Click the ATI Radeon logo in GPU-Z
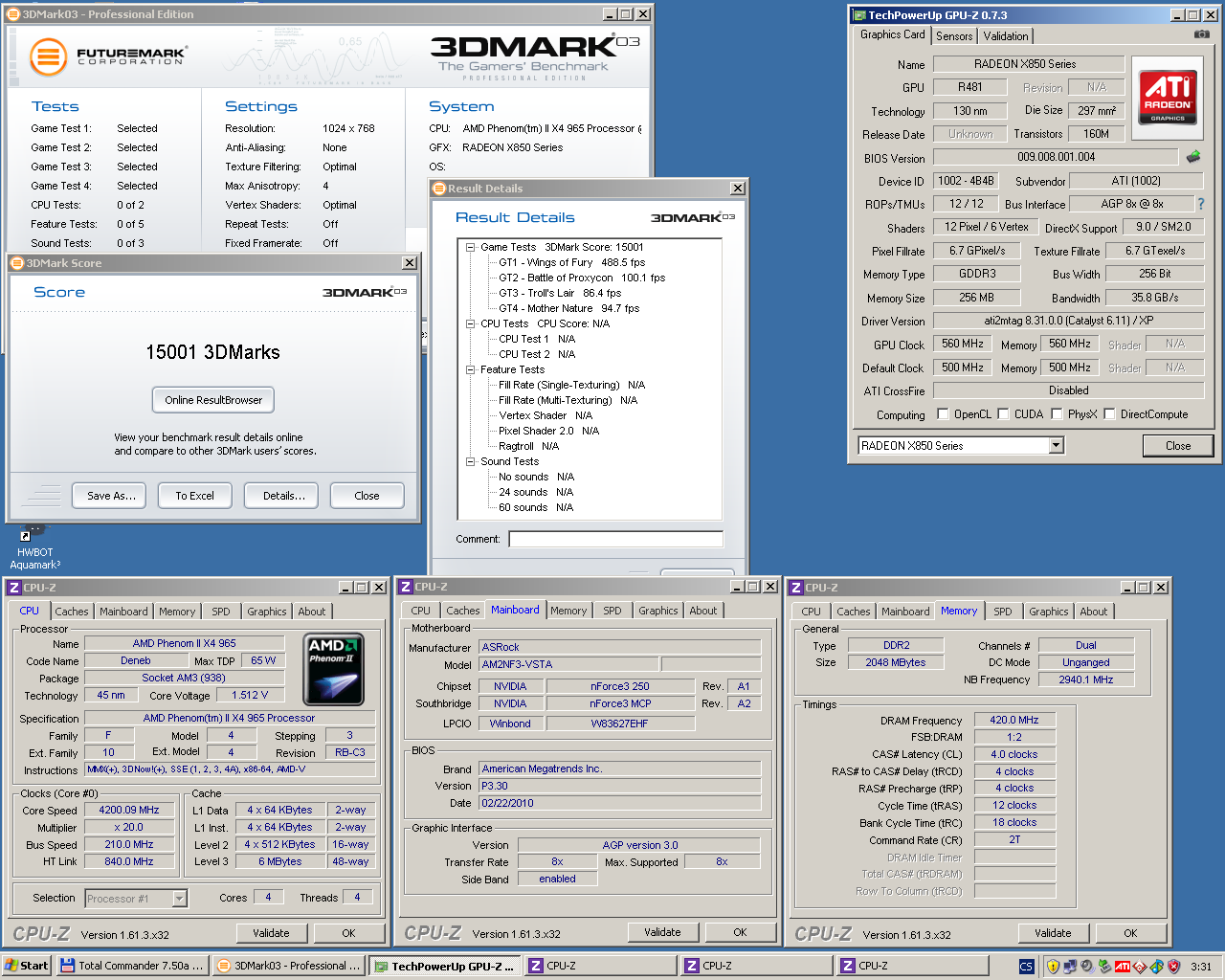The height and width of the screenshot is (980, 1225). pos(1168,98)
